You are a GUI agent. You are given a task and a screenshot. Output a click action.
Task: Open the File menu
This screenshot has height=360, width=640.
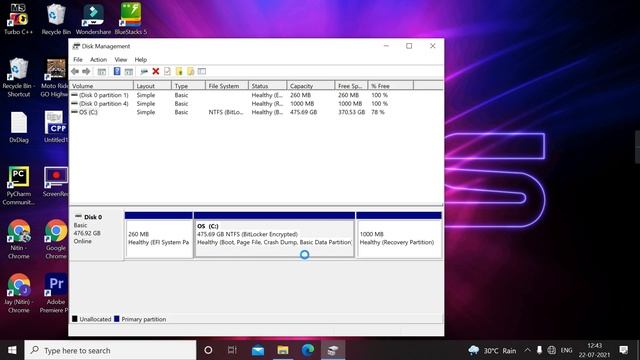tap(78, 60)
